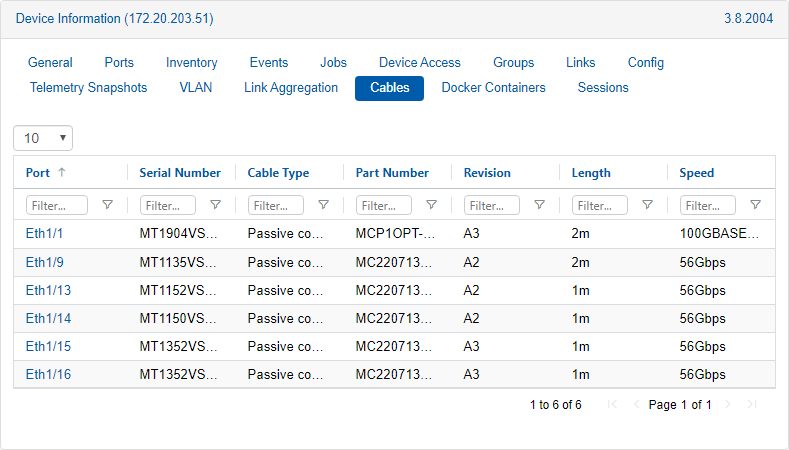Open the Length filter funnel icon
This screenshot has height=450, width=789.
(647, 205)
